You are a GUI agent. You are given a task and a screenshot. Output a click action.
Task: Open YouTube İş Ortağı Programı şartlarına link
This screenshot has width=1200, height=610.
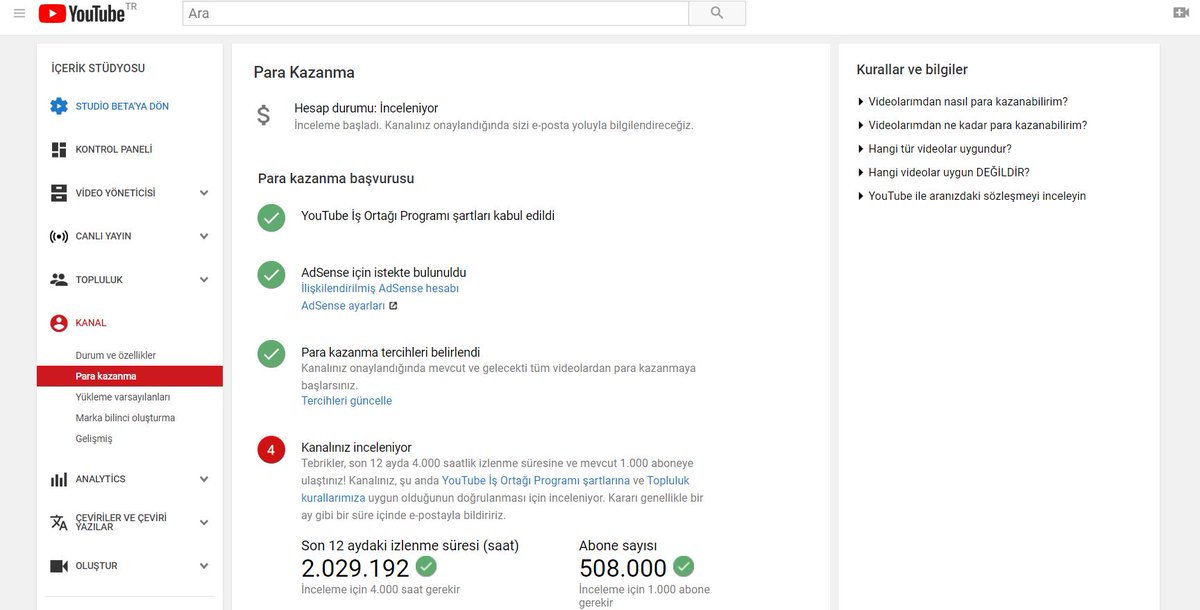tap(536, 480)
